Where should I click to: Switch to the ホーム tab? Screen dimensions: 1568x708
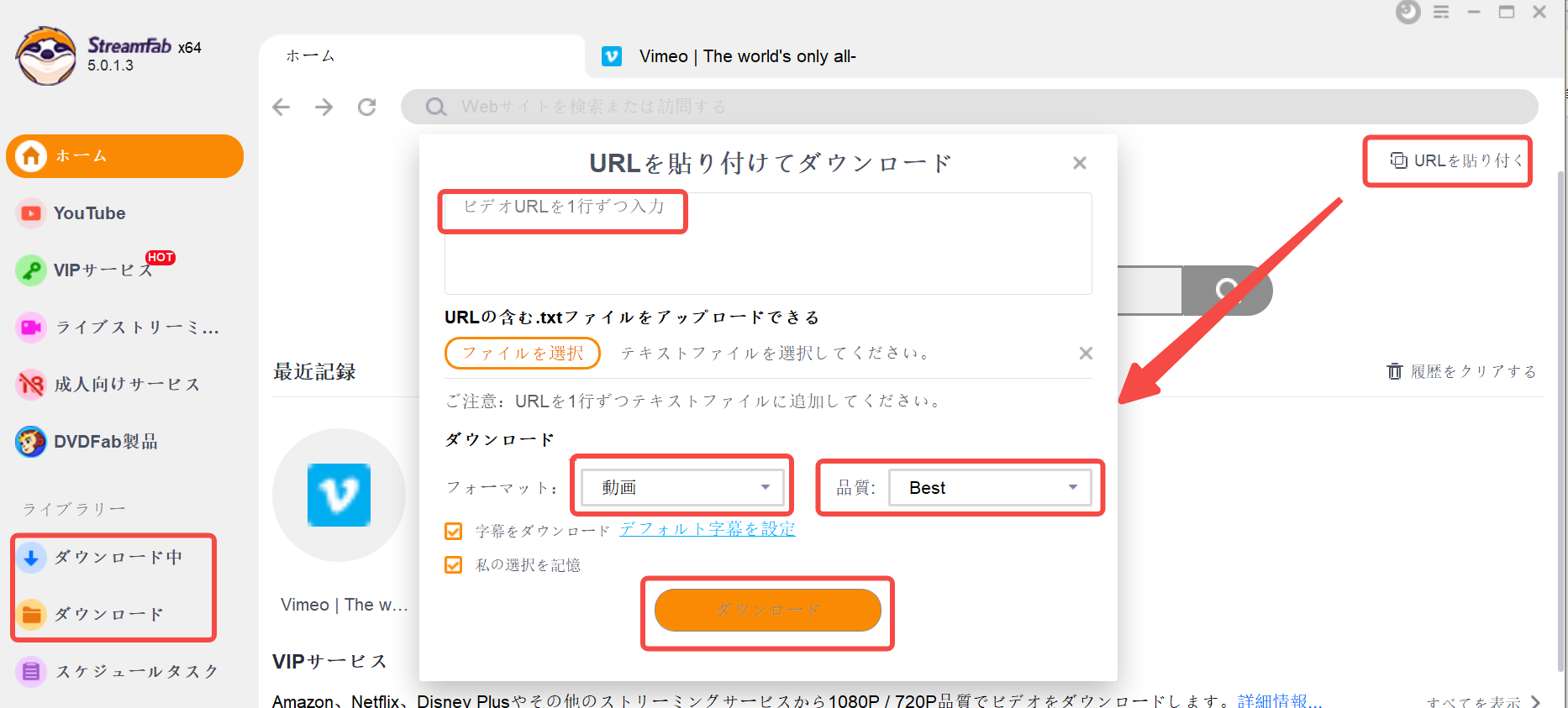[x=422, y=56]
